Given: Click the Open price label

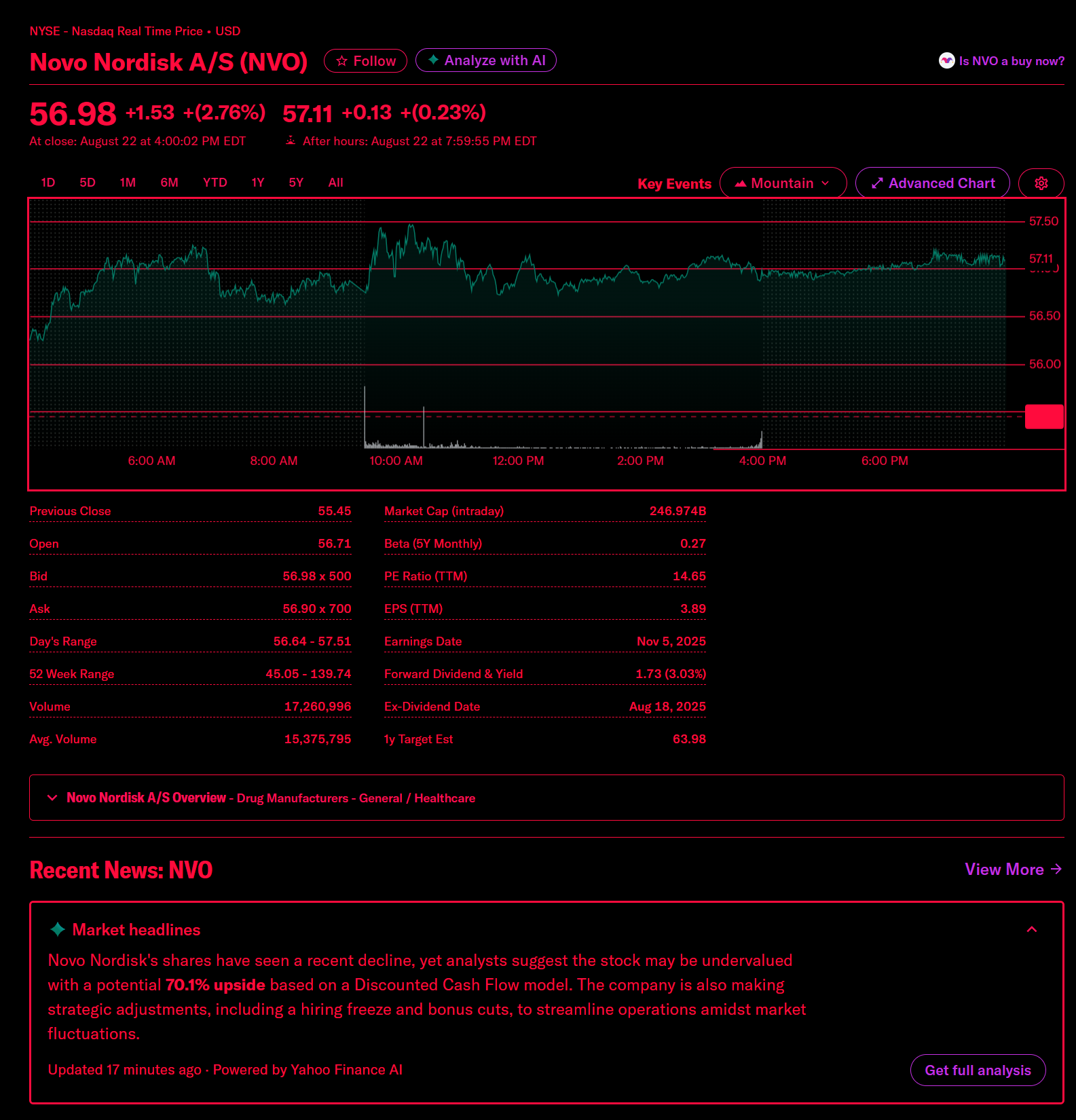Looking at the screenshot, I should coord(44,544).
